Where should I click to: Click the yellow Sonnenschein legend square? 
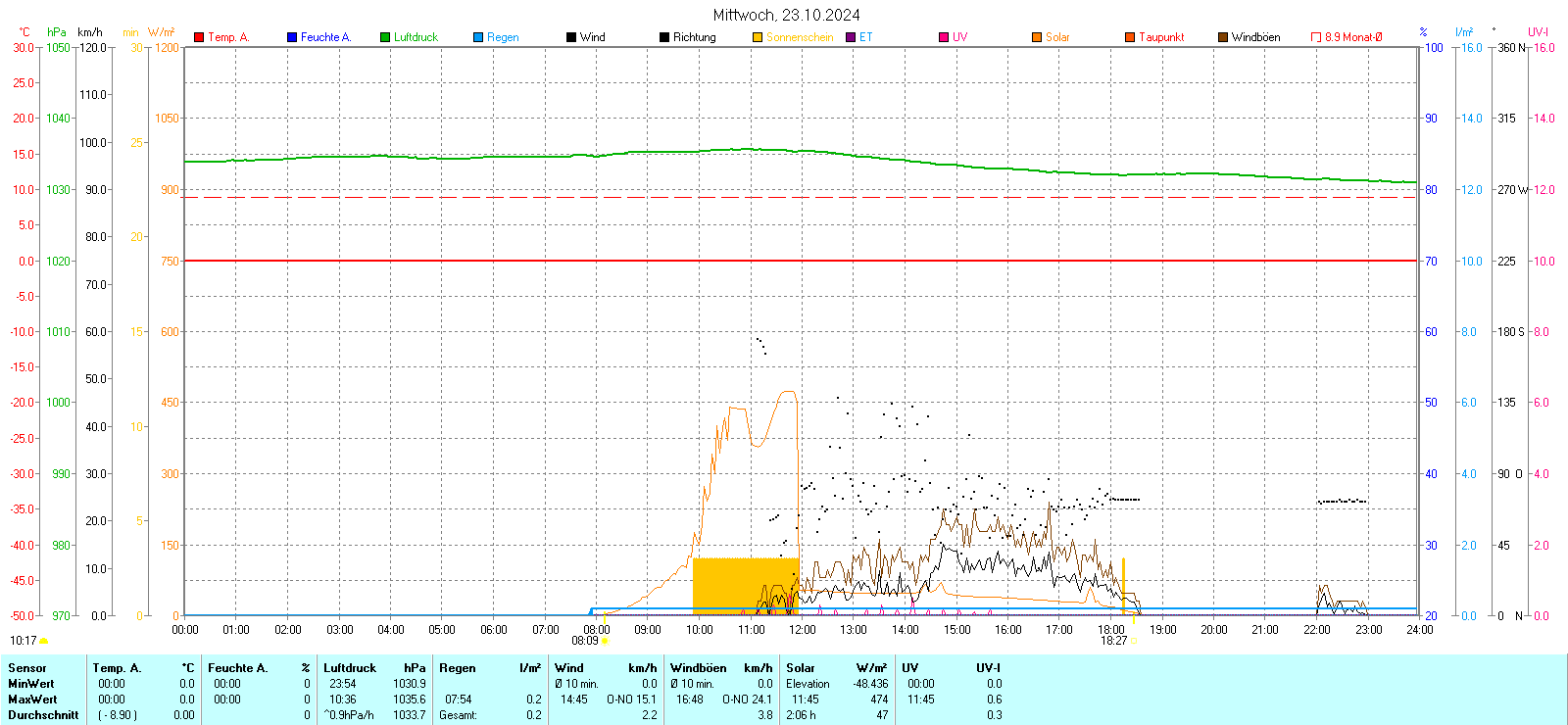[758, 37]
